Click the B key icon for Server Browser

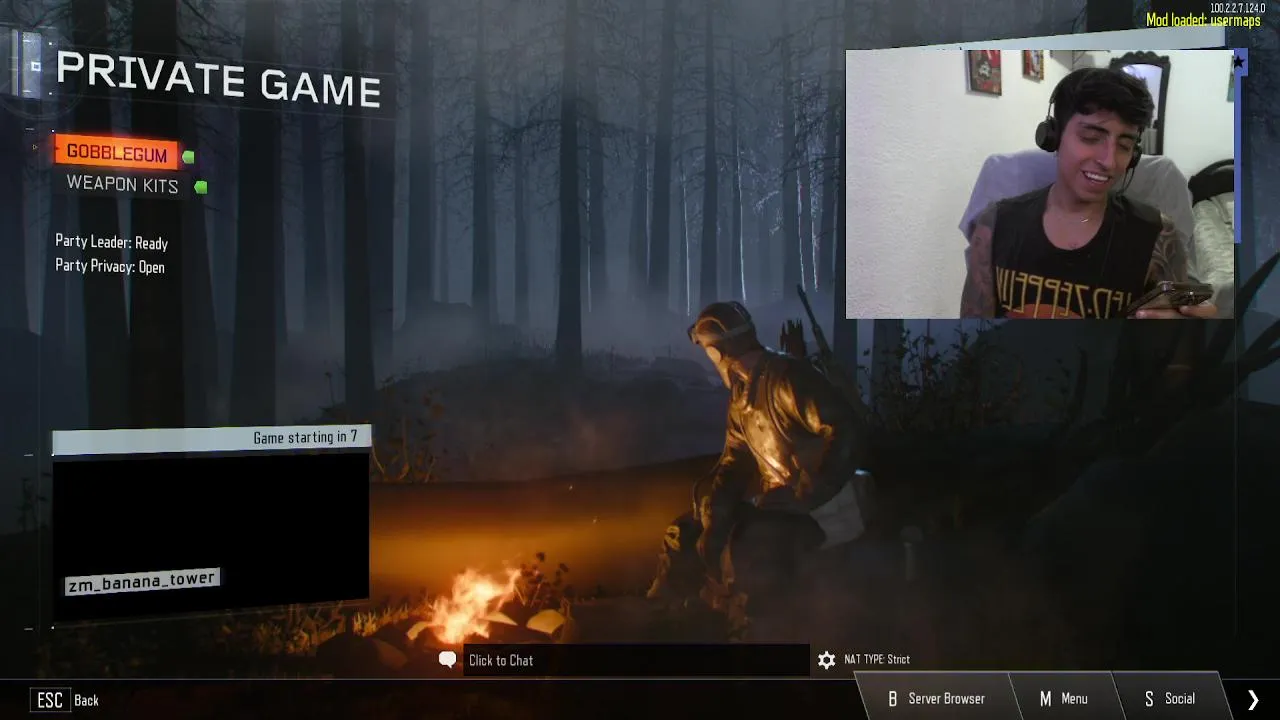tap(893, 699)
